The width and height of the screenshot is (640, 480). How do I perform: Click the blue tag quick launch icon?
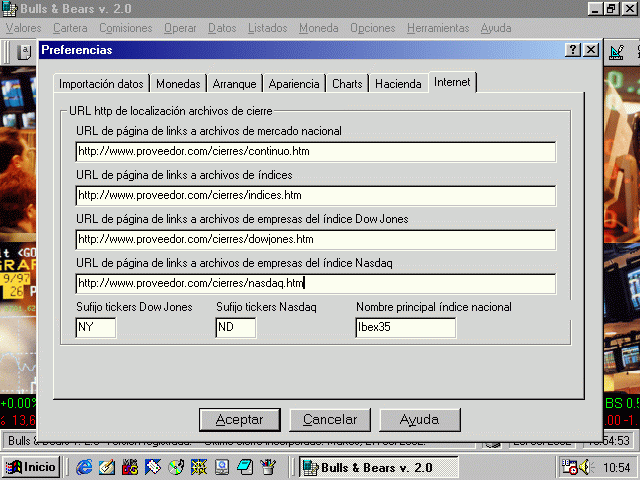click(x=153, y=467)
